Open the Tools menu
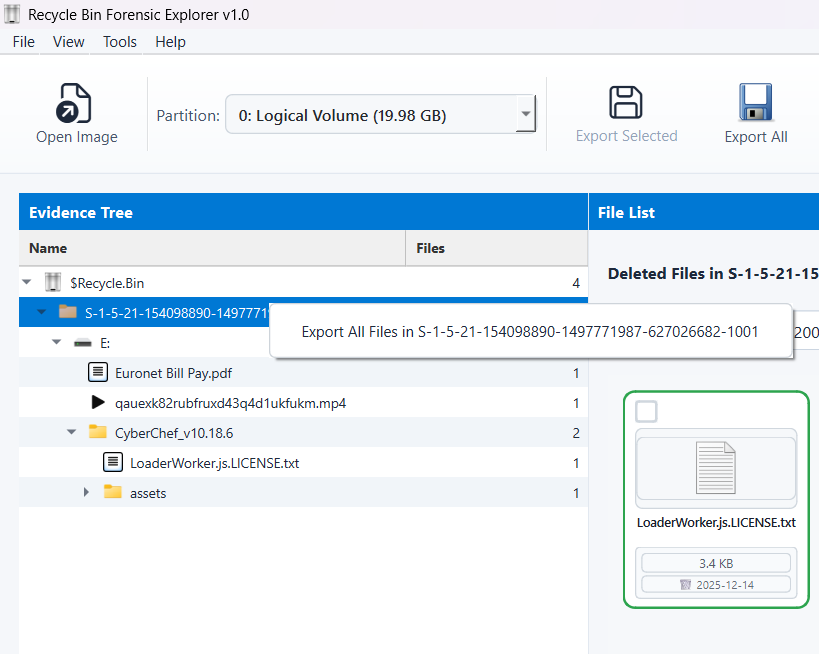Screen dimensions: 819x654 click(x=120, y=42)
